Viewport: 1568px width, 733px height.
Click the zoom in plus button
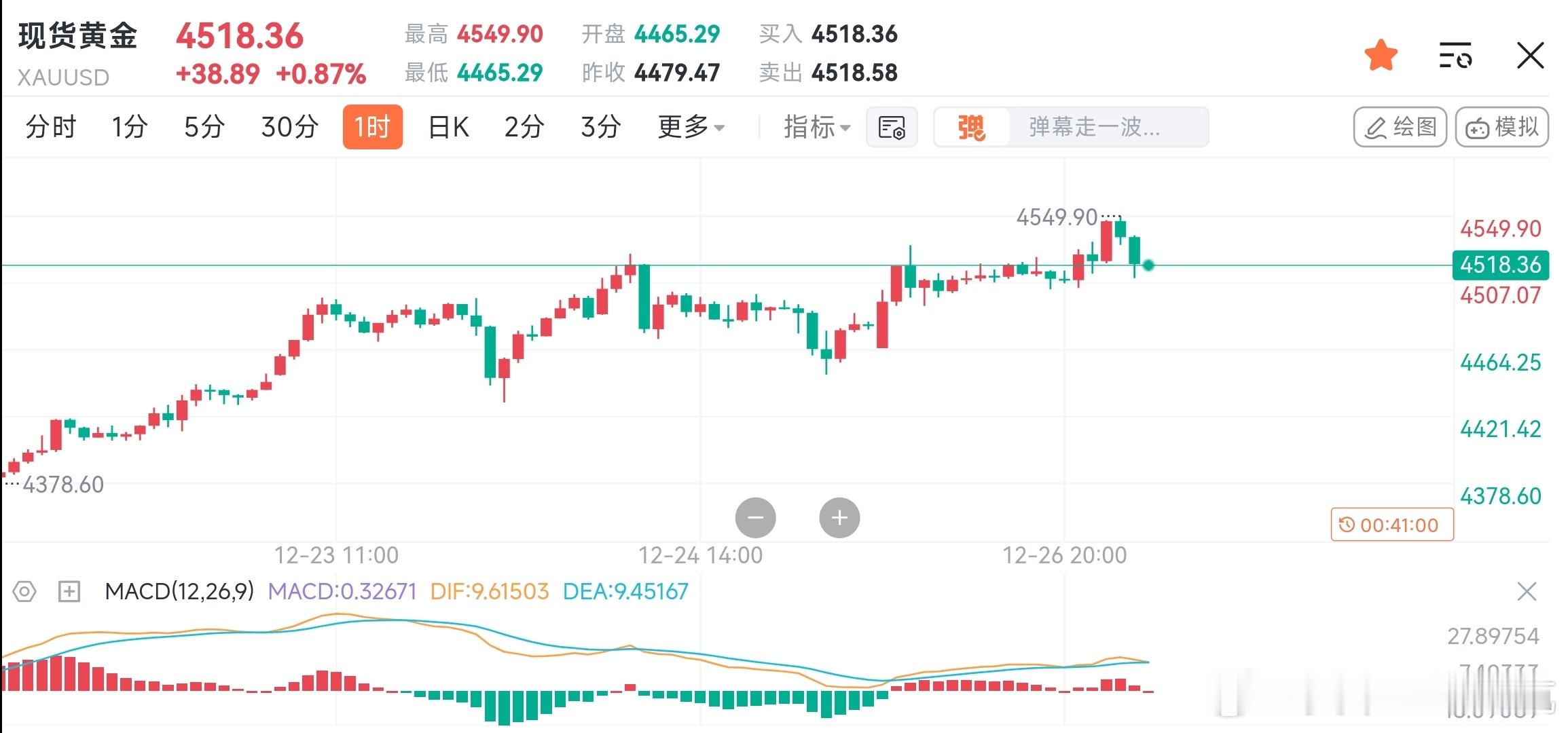[x=839, y=518]
